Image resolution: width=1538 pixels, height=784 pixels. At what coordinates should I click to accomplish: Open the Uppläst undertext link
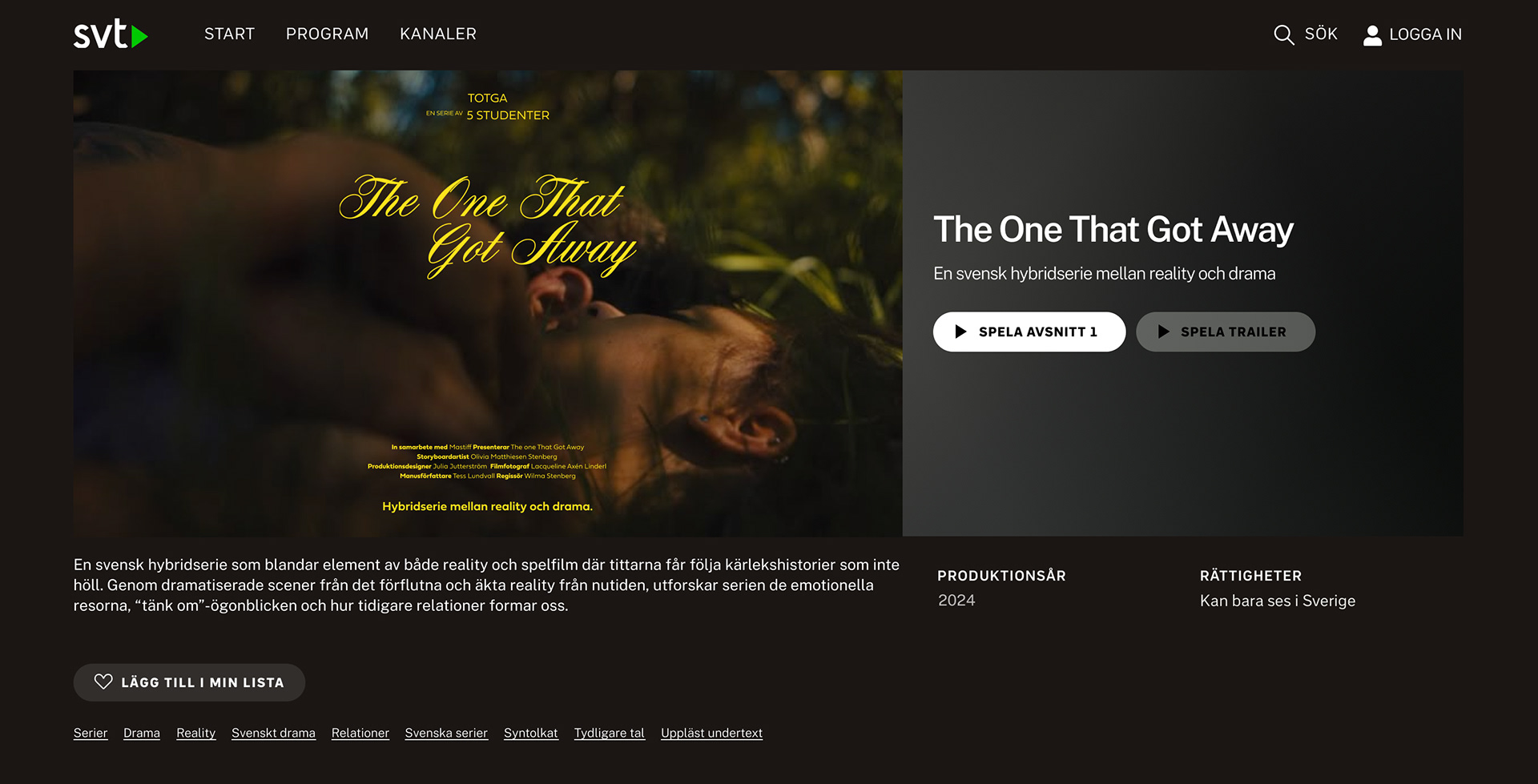tap(711, 733)
